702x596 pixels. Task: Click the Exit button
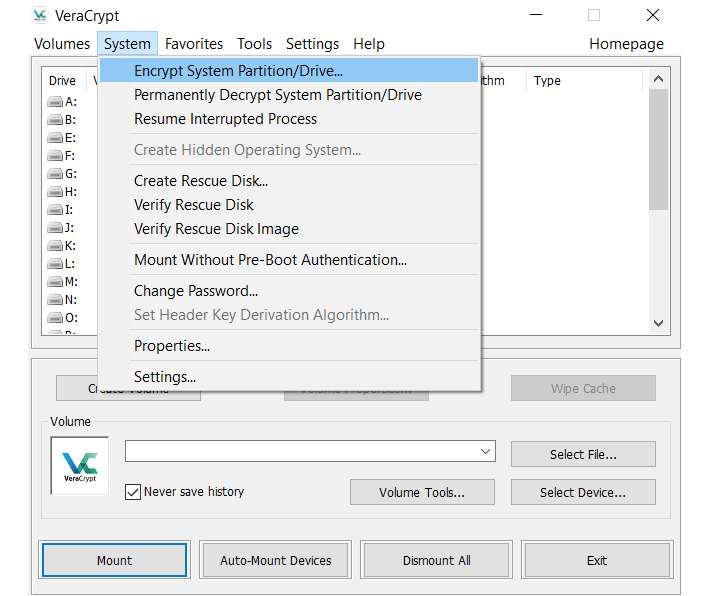coord(597,560)
